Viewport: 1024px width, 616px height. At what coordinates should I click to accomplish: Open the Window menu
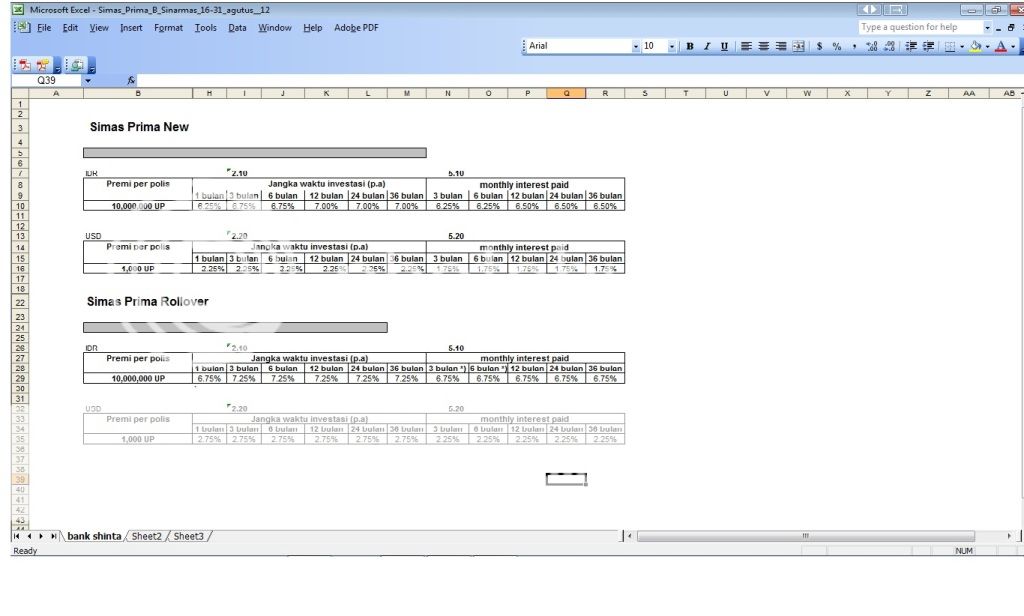point(274,27)
